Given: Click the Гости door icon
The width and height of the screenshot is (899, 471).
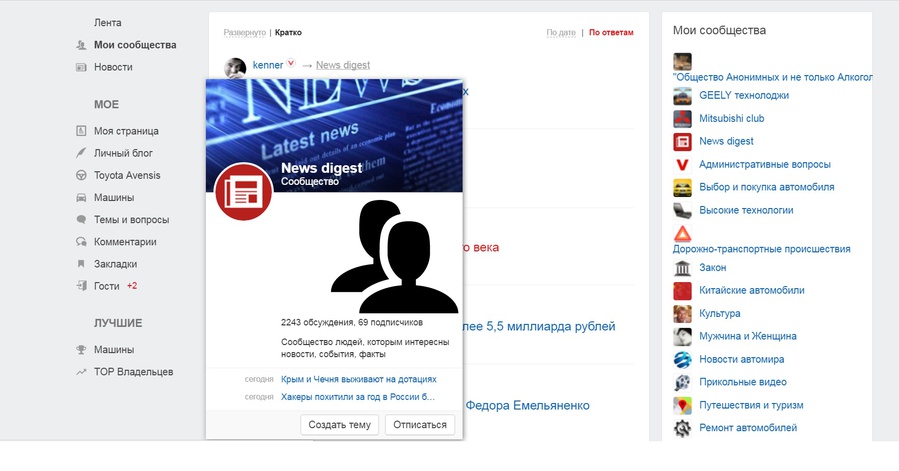Looking at the screenshot, I should (81, 286).
